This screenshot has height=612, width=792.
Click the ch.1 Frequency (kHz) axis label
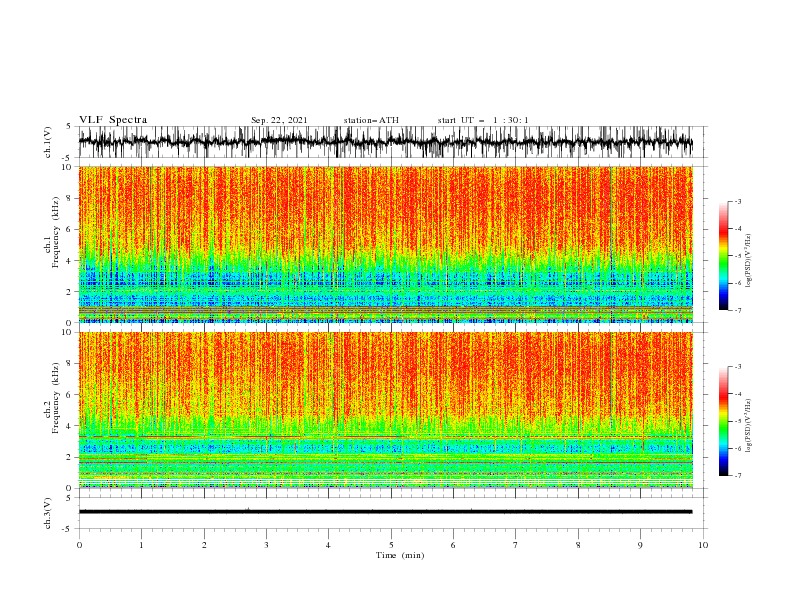(x=52, y=231)
